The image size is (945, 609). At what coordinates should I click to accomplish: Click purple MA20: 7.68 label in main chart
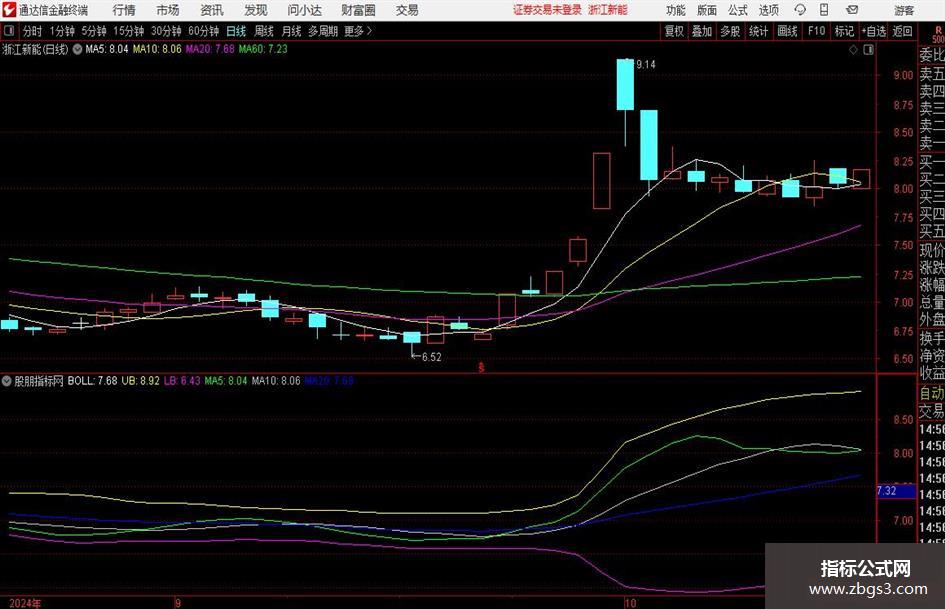210,49
